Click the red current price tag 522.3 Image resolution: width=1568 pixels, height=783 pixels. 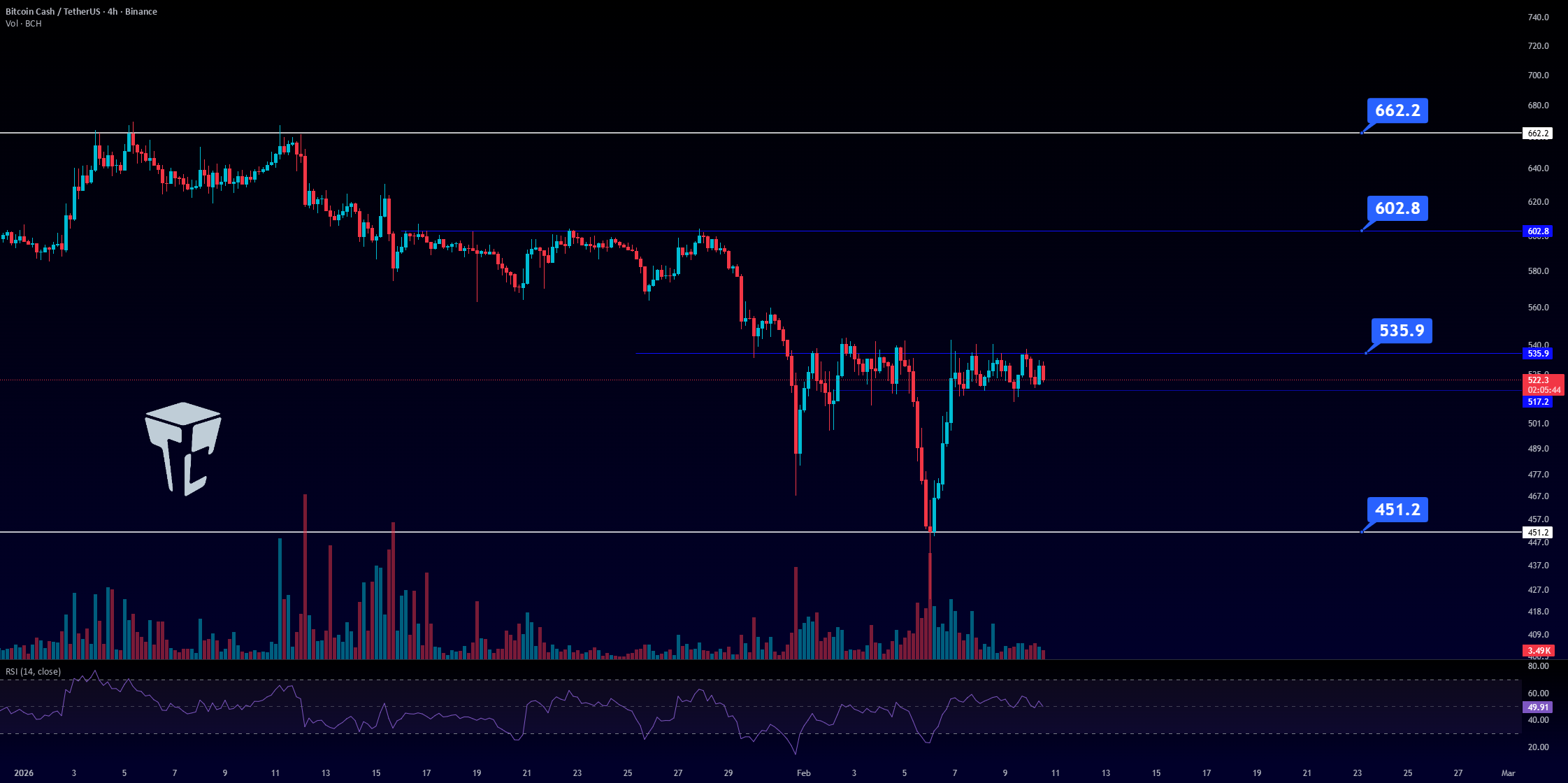[1543, 385]
